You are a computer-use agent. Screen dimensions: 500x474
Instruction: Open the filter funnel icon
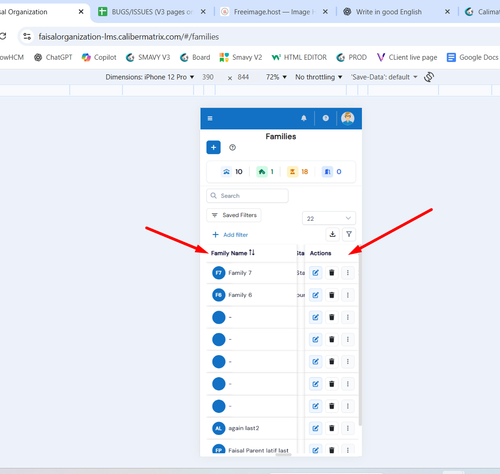349,234
